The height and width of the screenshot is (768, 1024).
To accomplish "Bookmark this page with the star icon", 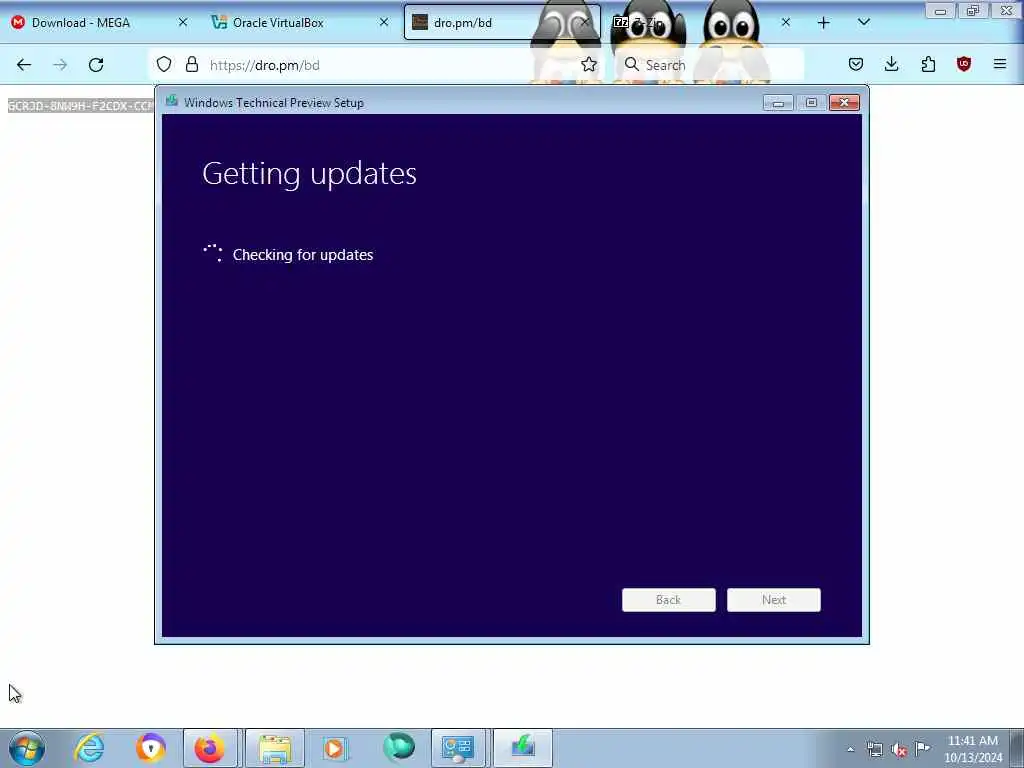I will tap(588, 64).
